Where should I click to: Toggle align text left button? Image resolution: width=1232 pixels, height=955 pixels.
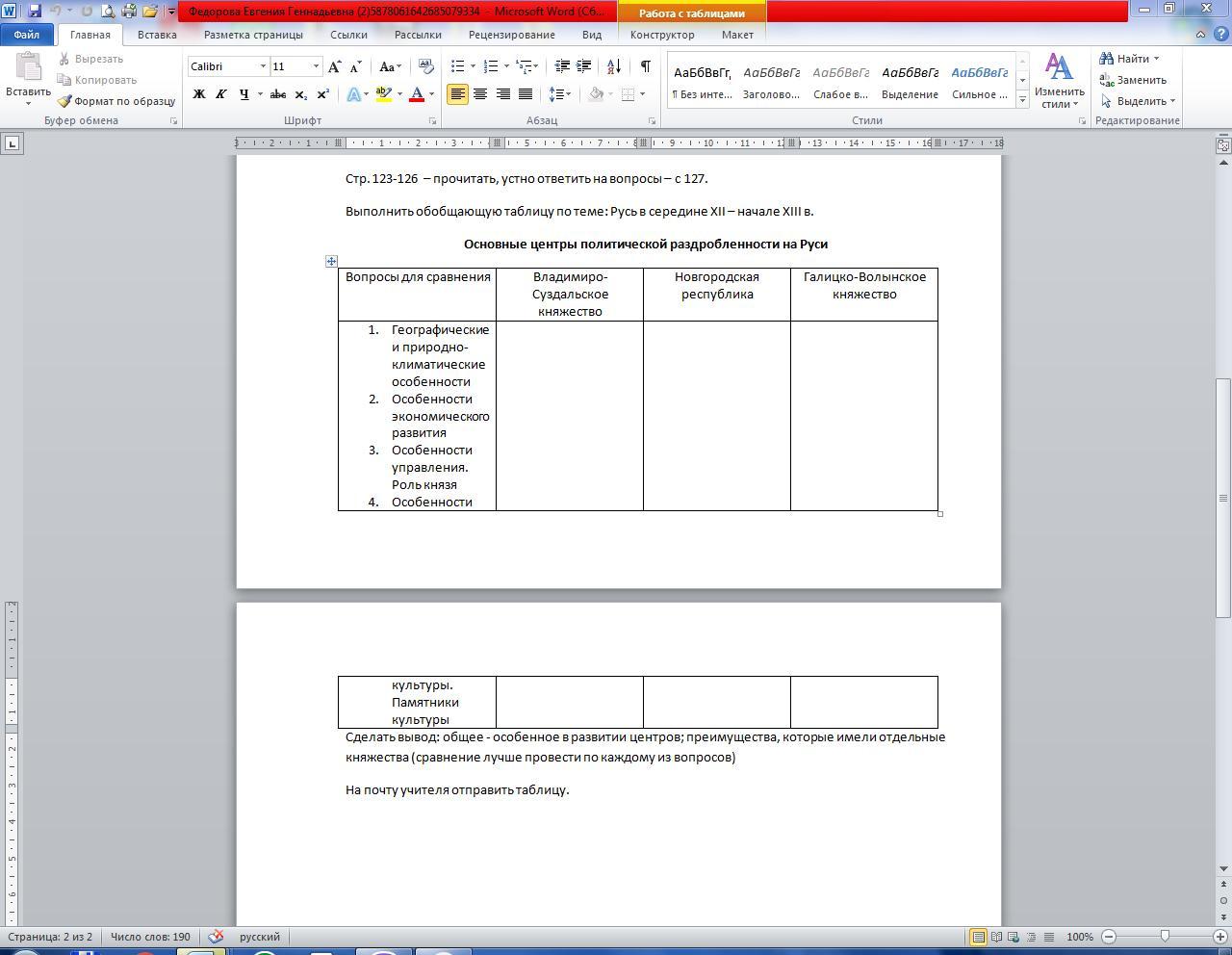click(x=457, y=94)
